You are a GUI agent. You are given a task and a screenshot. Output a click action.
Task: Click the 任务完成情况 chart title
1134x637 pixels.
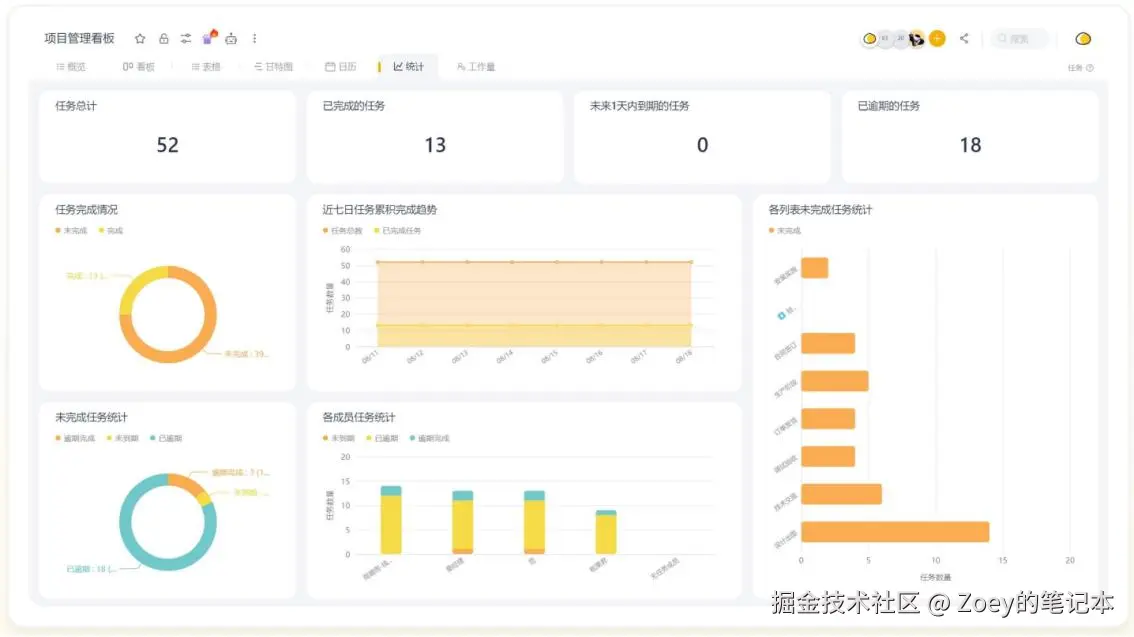(x=86, y=210)
